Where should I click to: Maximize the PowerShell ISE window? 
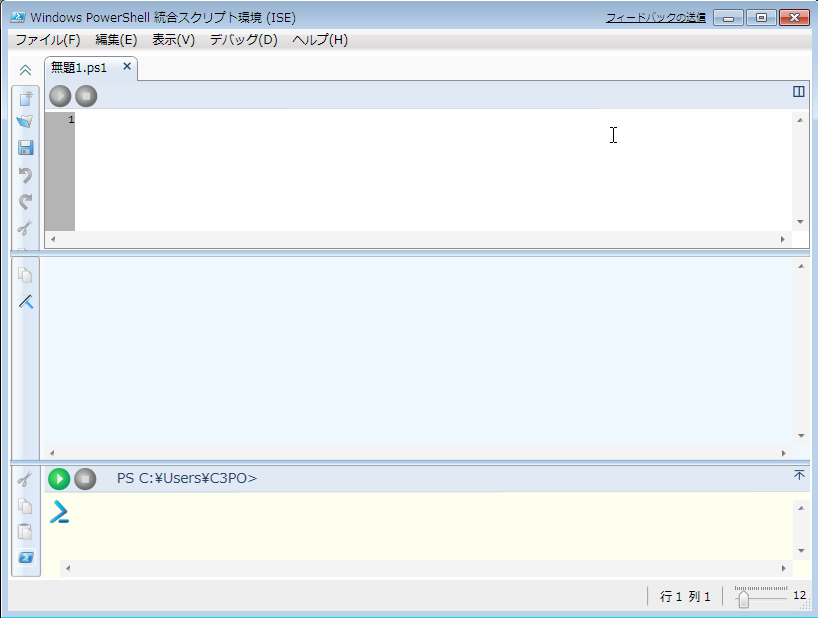(761, 18)
